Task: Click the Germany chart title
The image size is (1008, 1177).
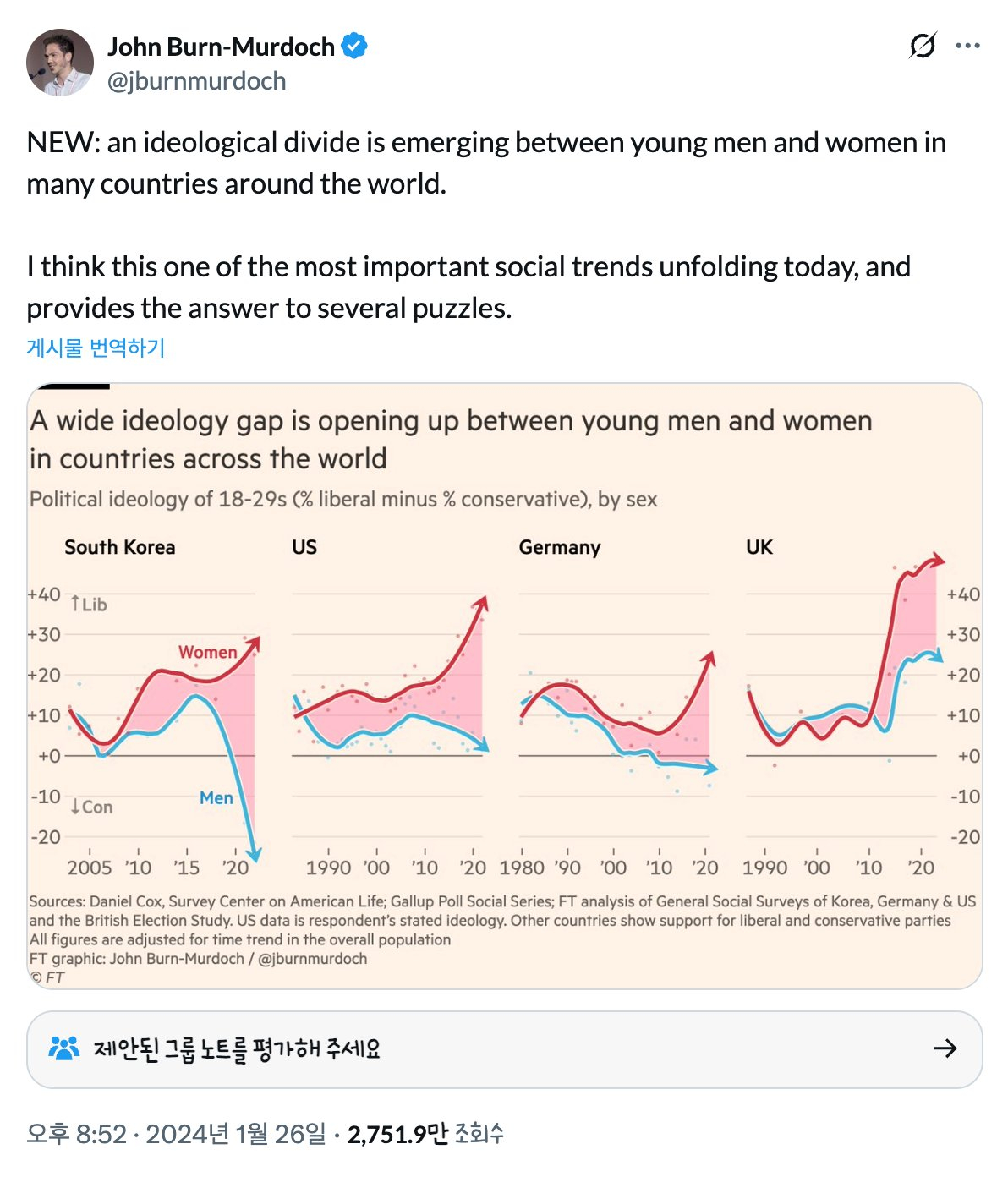Action: (x=559, y=547)
